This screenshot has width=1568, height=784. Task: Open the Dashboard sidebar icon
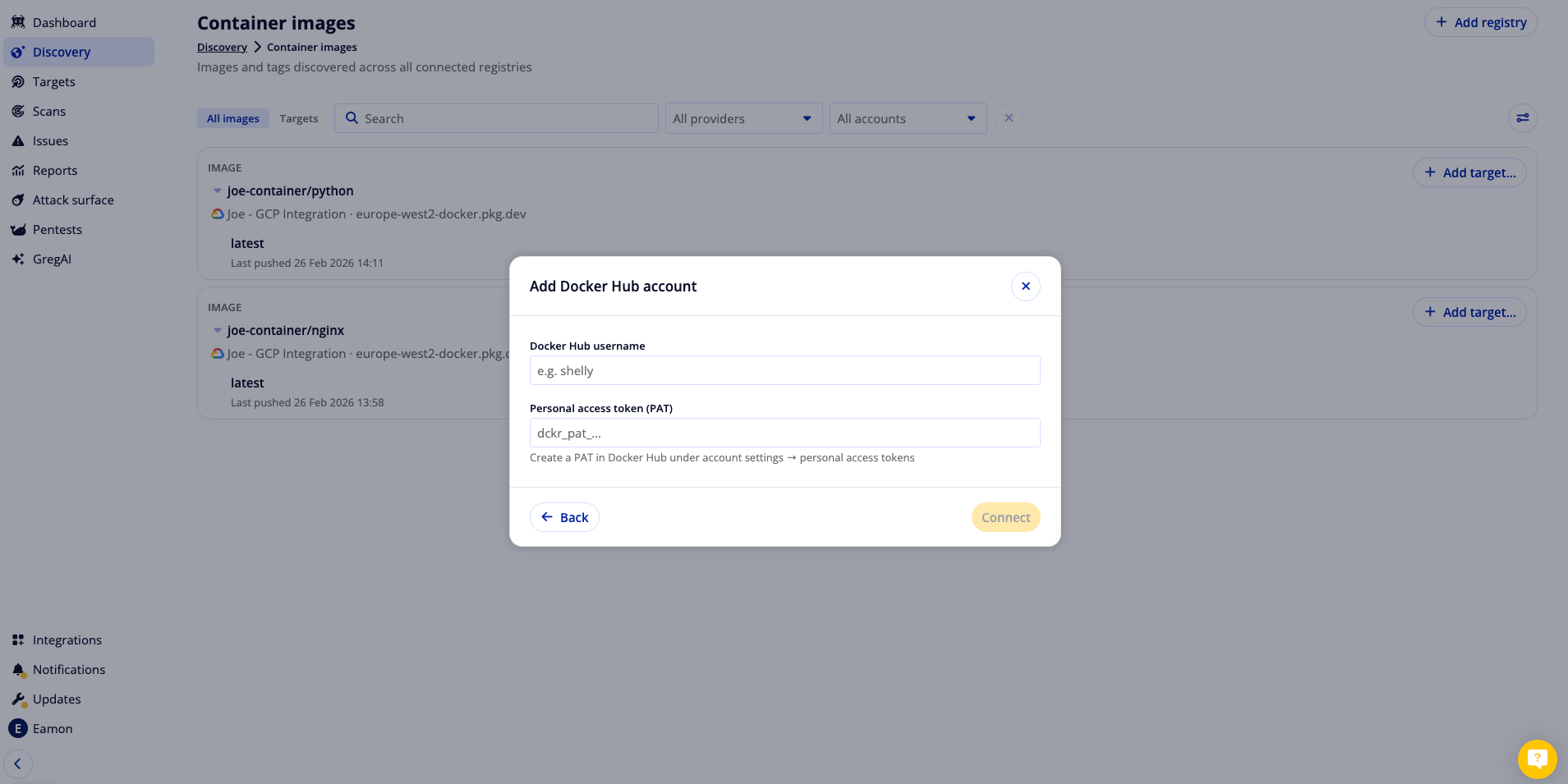click(x=18, y=22)
